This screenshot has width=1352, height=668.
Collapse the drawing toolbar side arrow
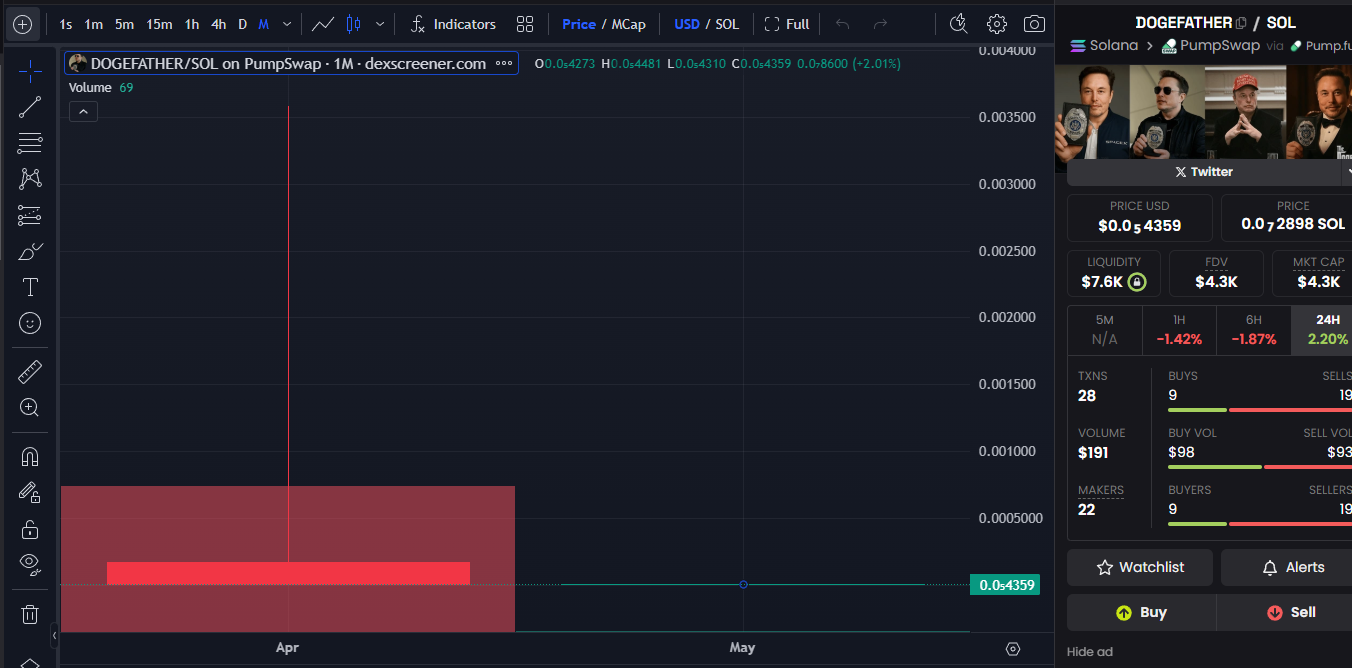[54, 635]
